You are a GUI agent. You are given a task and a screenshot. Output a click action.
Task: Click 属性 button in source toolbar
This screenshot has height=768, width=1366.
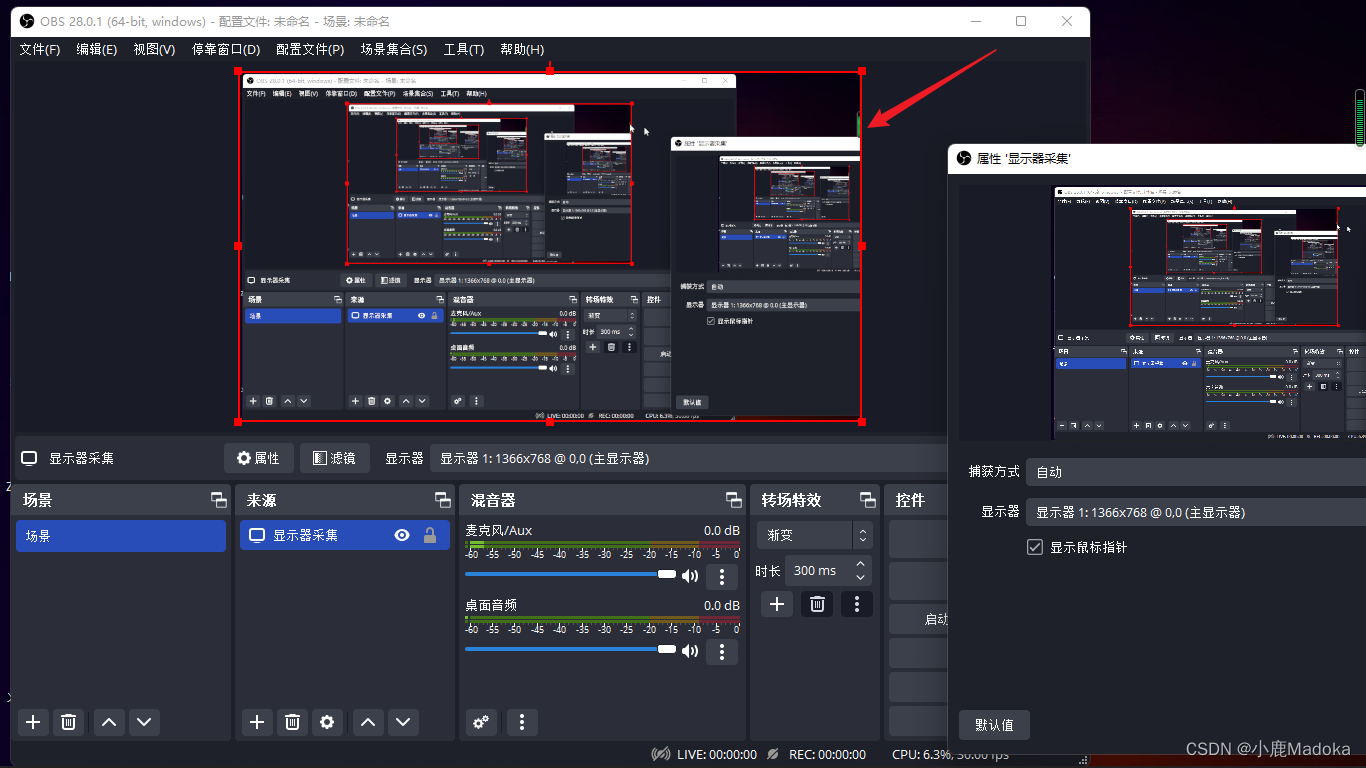(x=258, y=458)
